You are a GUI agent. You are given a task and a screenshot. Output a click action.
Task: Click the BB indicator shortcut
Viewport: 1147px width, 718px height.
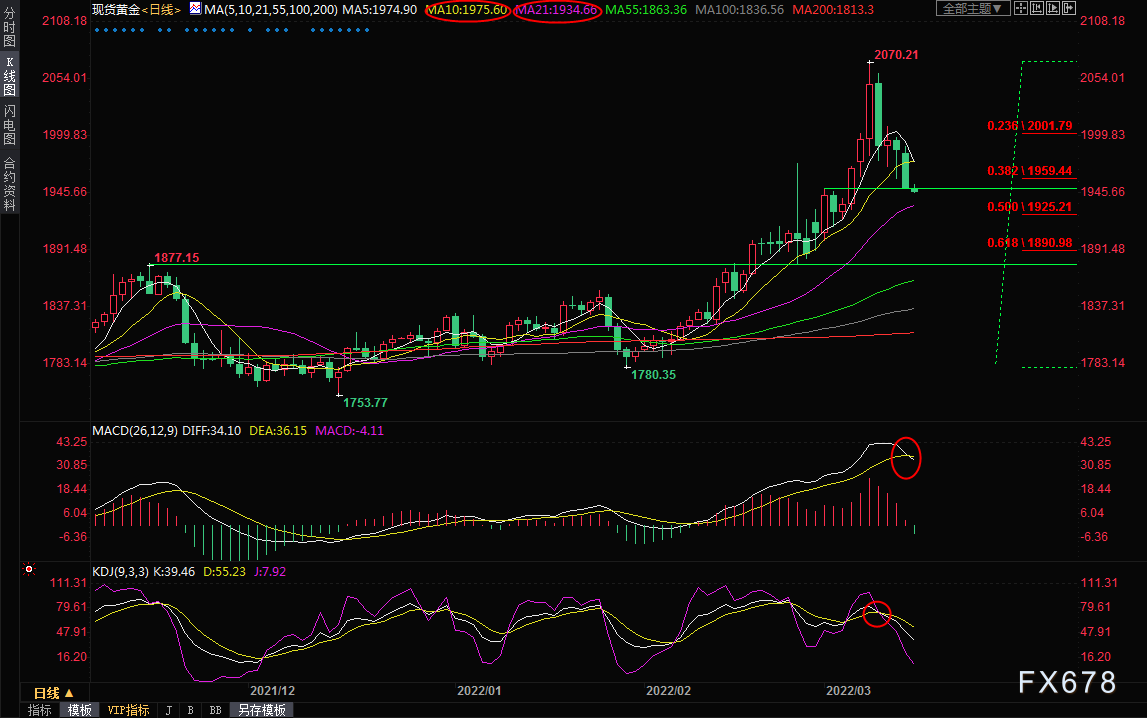click(x=215, y=710)
